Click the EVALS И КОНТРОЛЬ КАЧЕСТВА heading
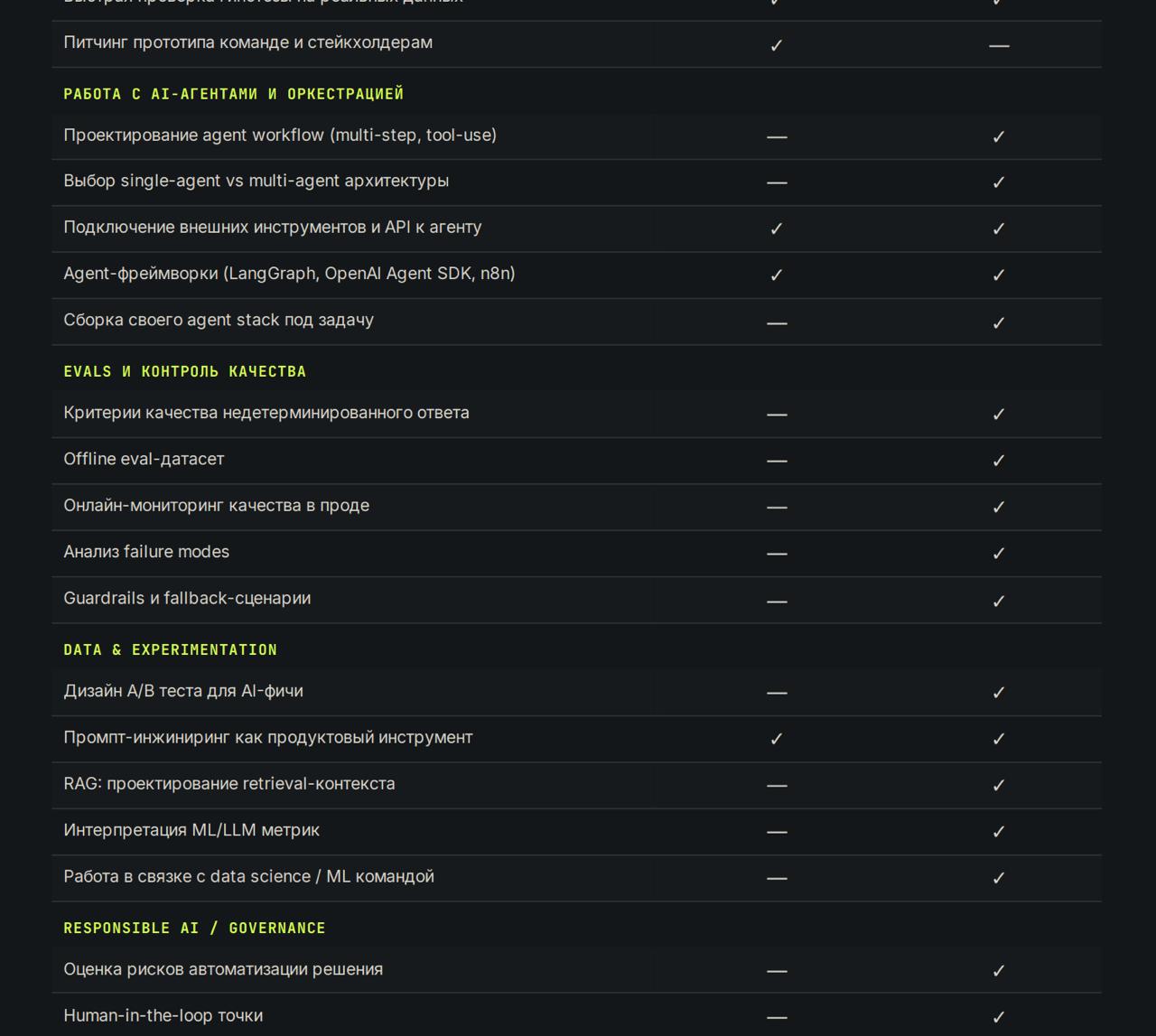Image resolution: width=1156 pixels, height=1036 pixels. (x=185, y=372)
